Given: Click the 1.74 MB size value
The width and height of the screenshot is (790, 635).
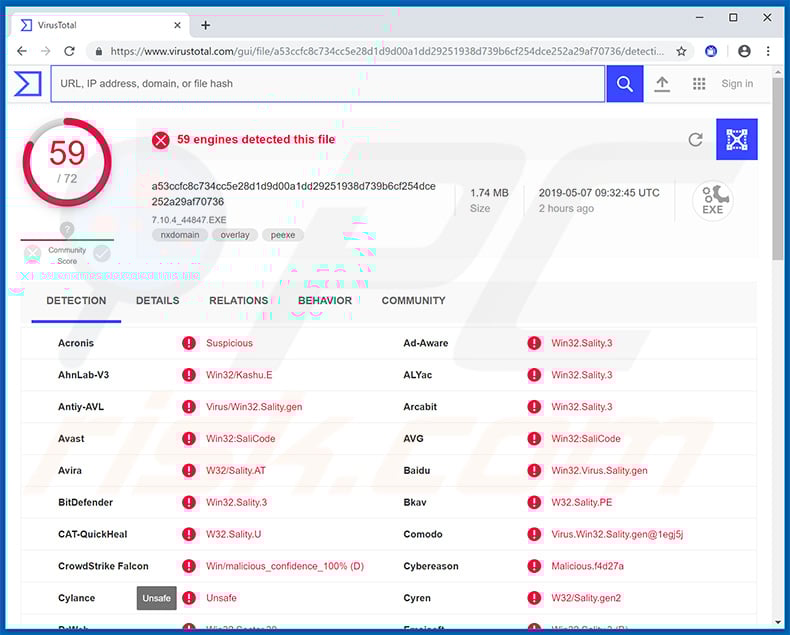Looking at the screenshot, I should click(489, 193).
